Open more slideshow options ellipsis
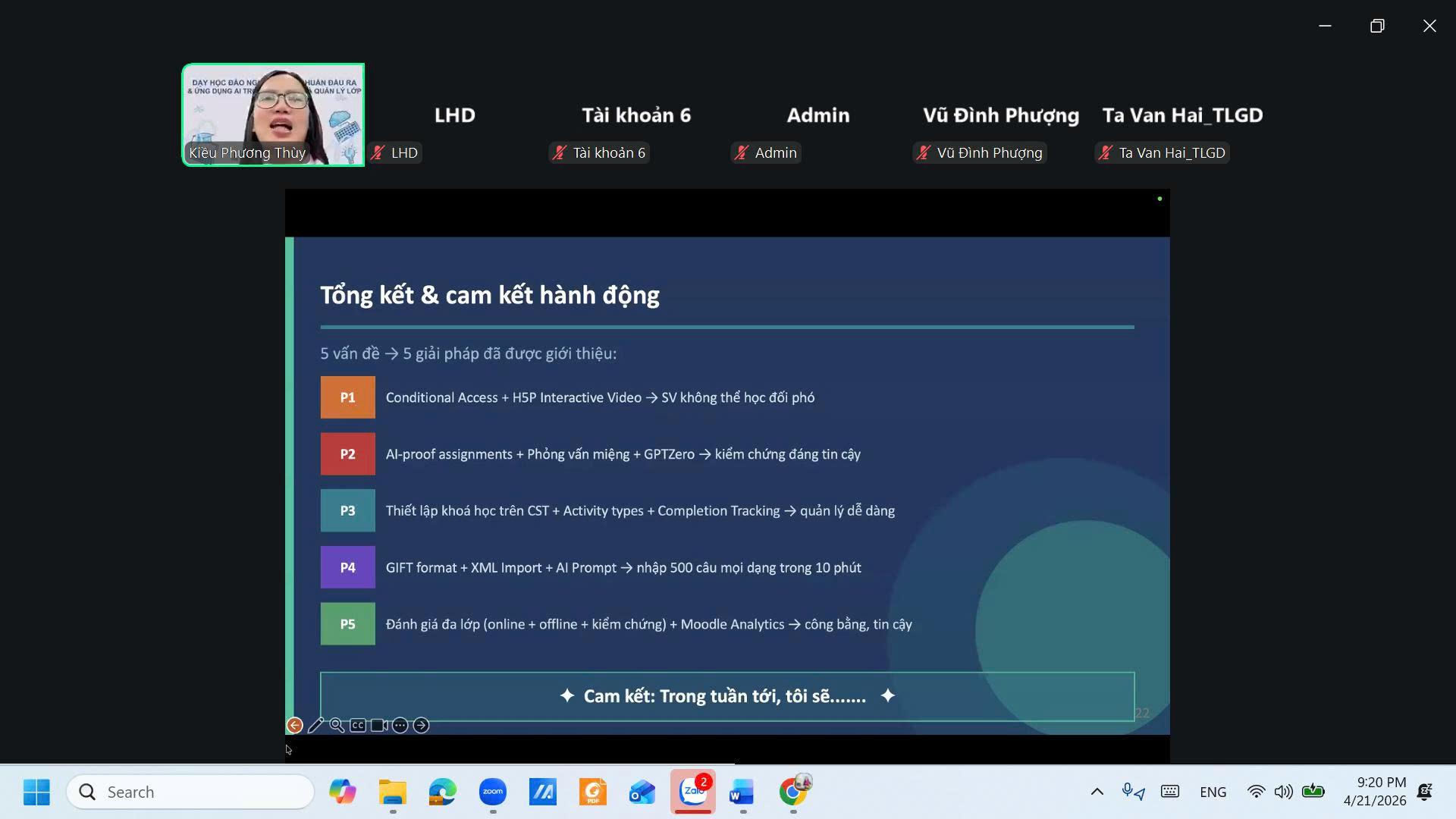This screenshot has height=819, width=1456. [x=400, y=726]
